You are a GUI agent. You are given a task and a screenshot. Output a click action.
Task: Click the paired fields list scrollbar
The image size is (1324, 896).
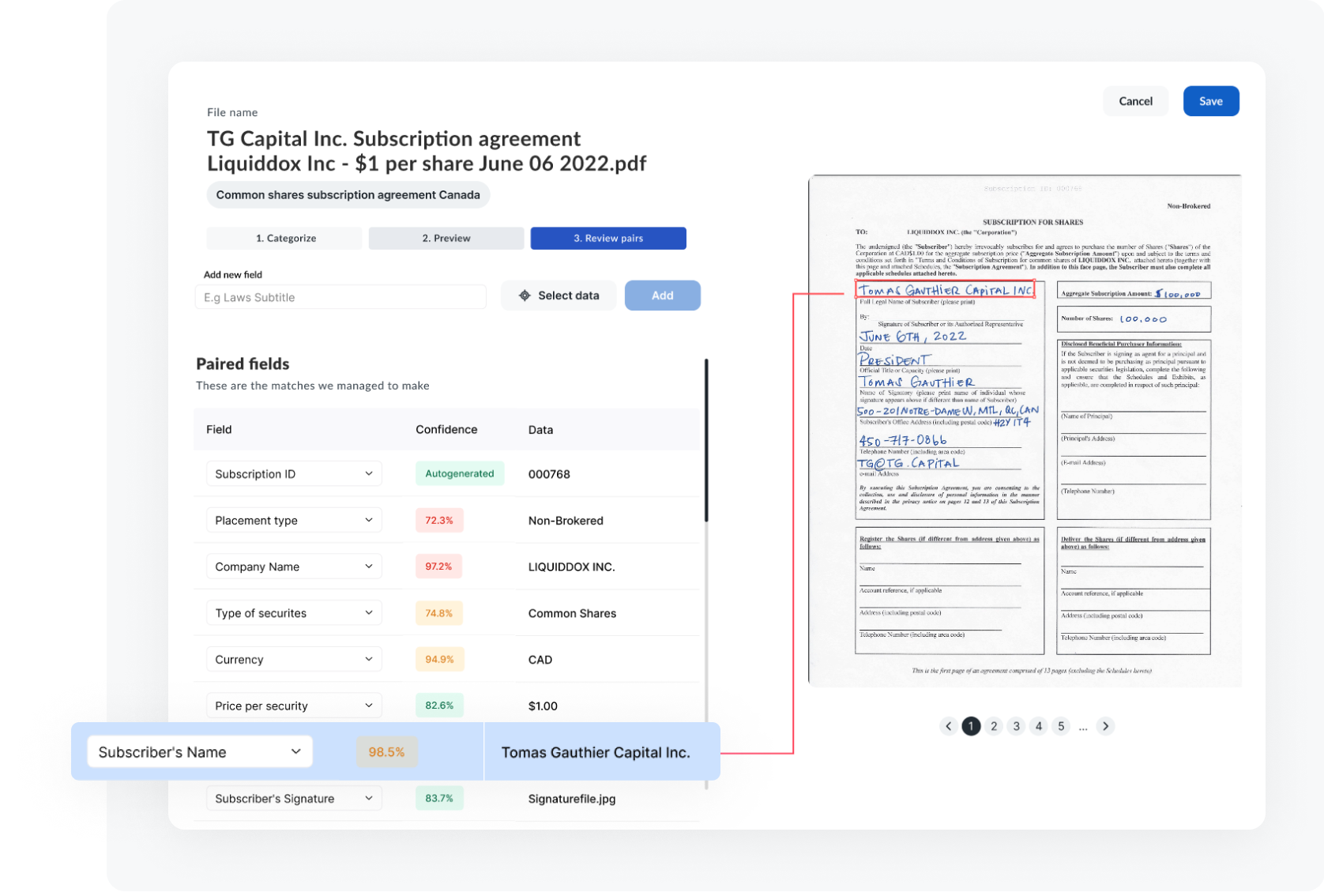click(706, 440)
